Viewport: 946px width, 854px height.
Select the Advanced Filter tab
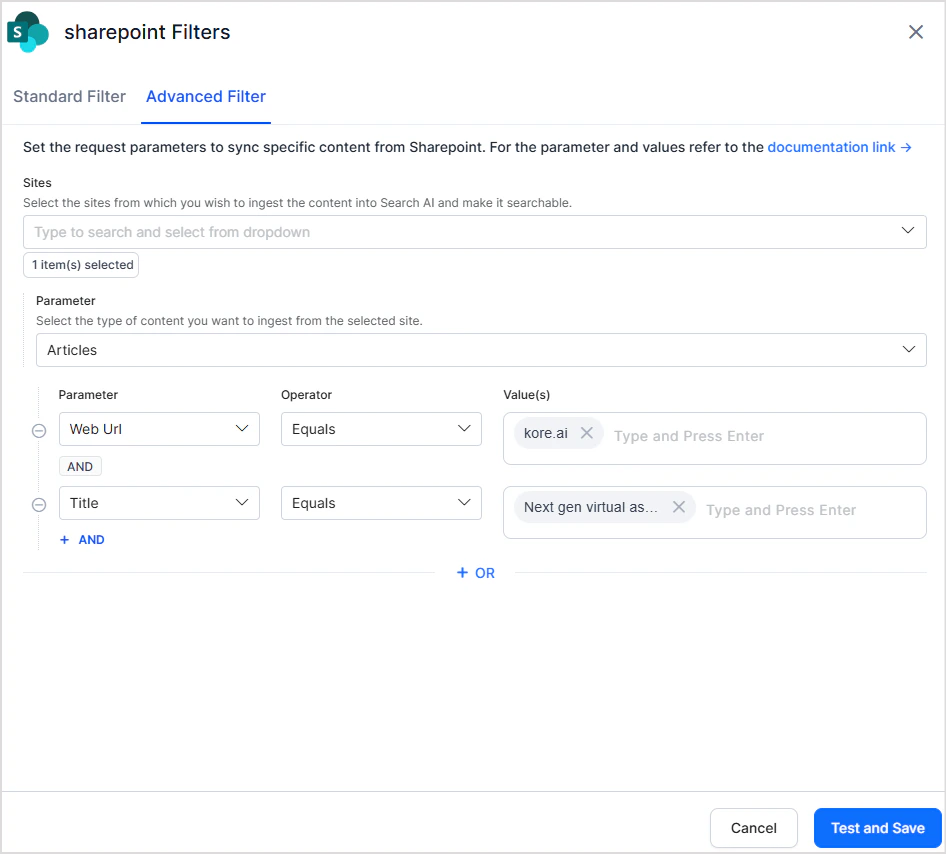pyautogui.click(x=206, y=97)
